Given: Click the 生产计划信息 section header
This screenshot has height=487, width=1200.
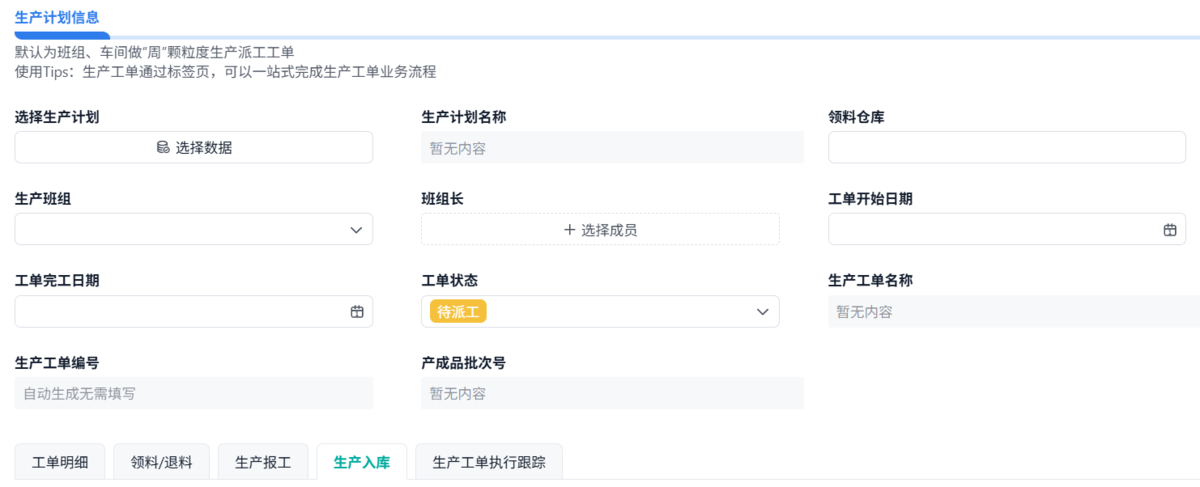Looking at the screenshot, I should (x=57, y=17).
